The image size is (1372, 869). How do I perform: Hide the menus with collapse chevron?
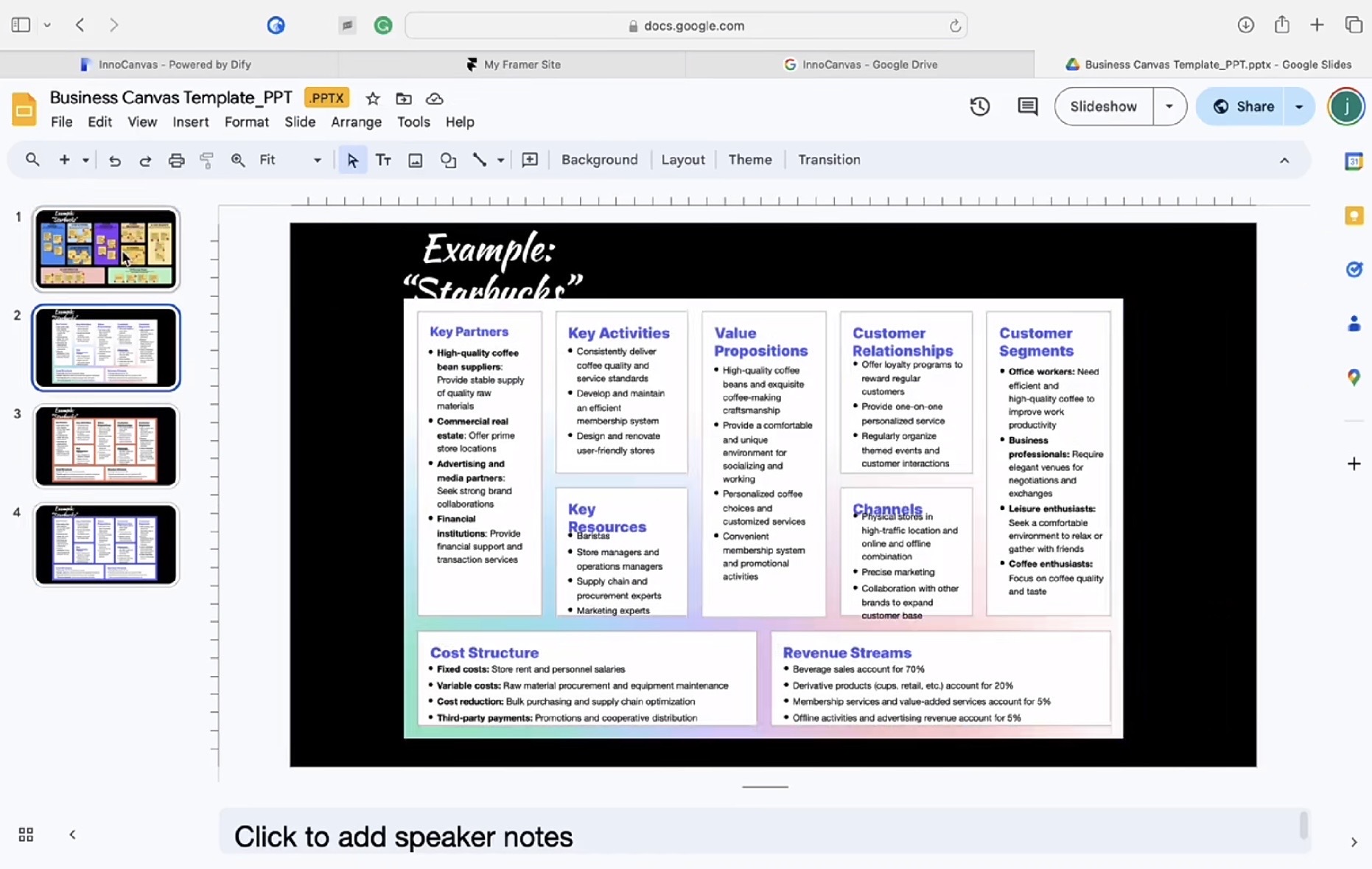(x=1284, y=160)
